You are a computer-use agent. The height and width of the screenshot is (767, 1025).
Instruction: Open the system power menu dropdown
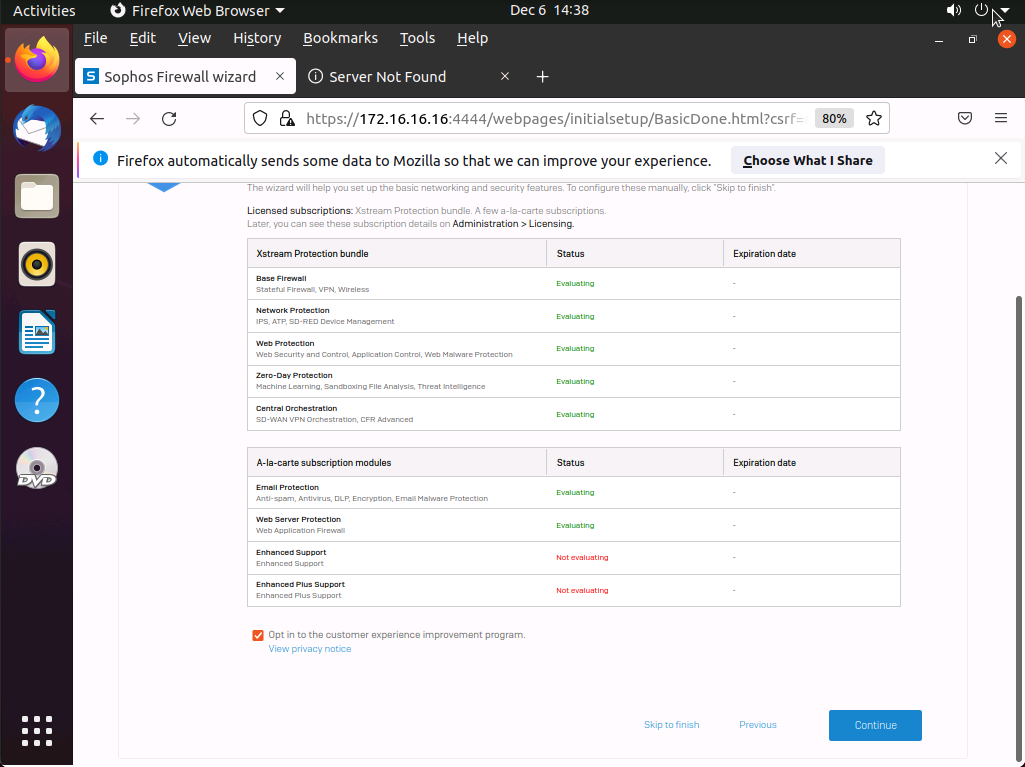click(1004, 11)
